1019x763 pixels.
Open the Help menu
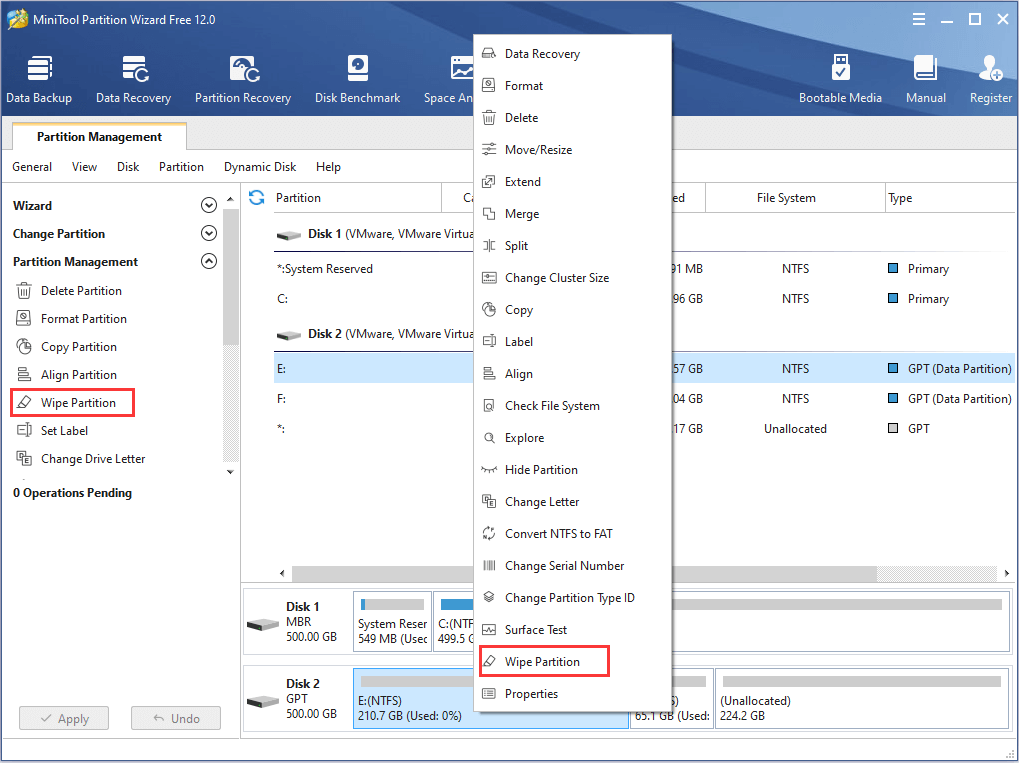coord(328,167)
